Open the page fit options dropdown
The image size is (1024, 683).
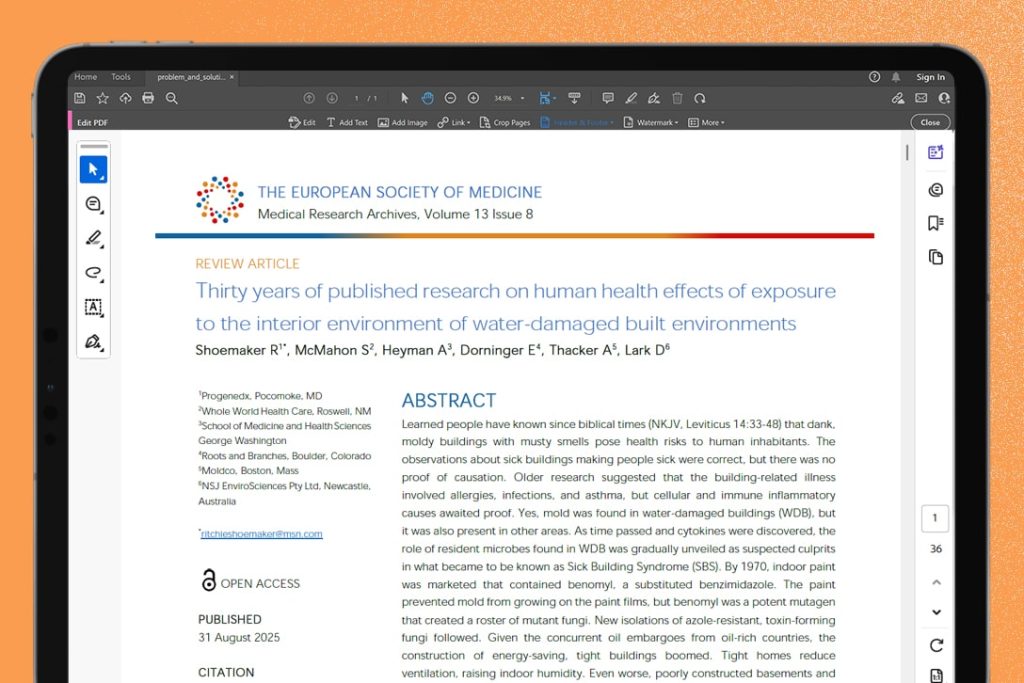tap(547, 98)
